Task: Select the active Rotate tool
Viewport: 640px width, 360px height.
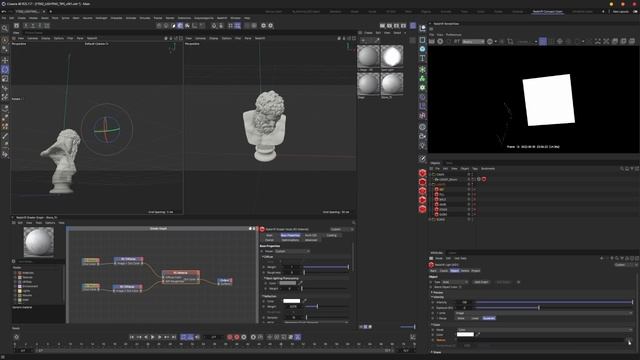Action: click(5, 69)
